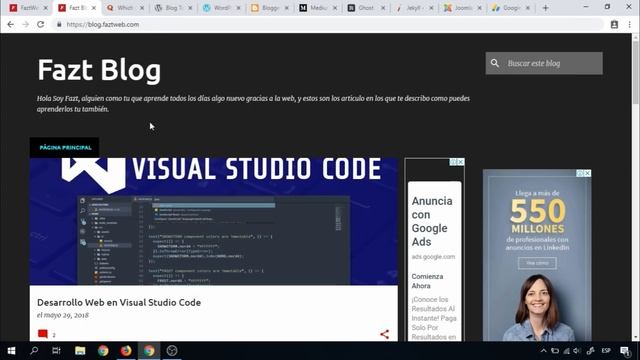The width and height of the screenshot is (640, 360).
Task: Click the browser forward arrow
Action: pos(25,24)
